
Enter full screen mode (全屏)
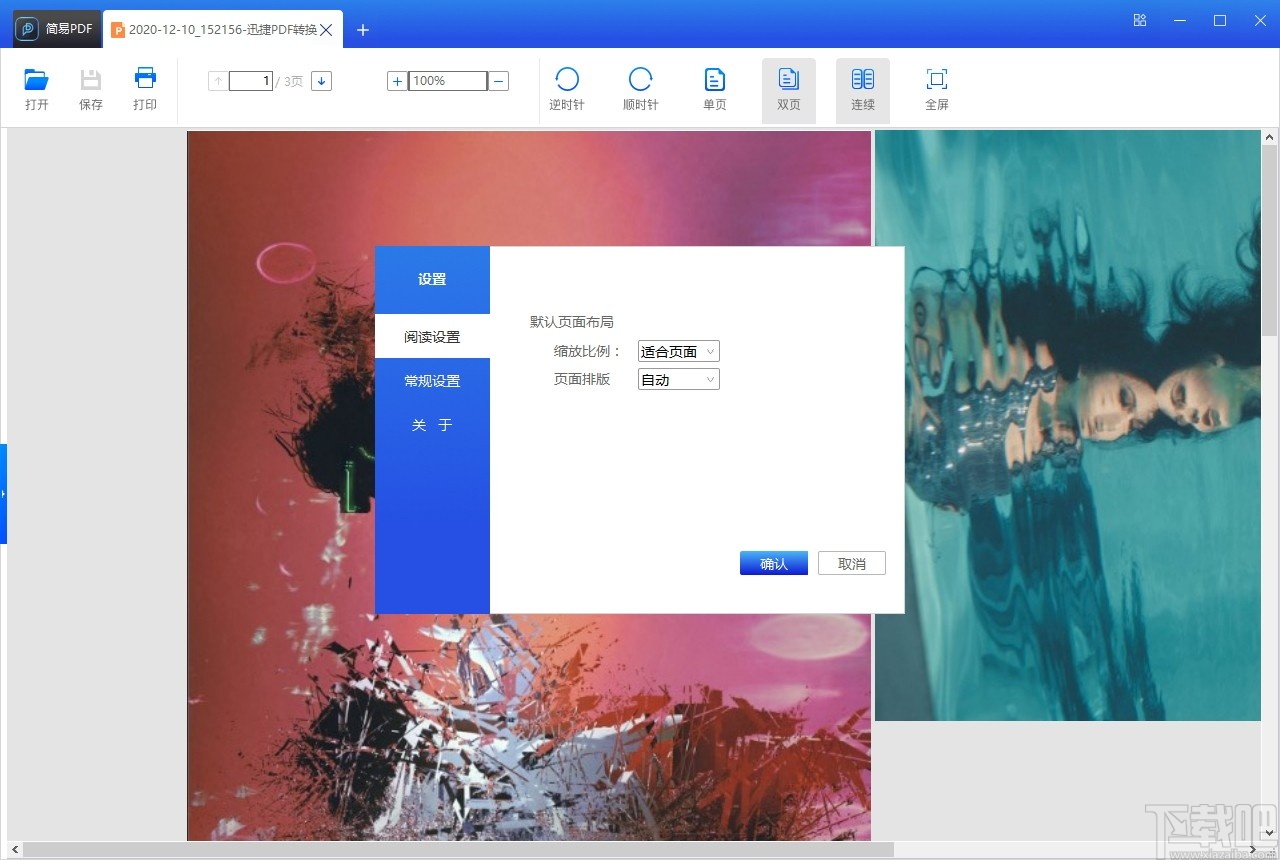click(936, 88)
